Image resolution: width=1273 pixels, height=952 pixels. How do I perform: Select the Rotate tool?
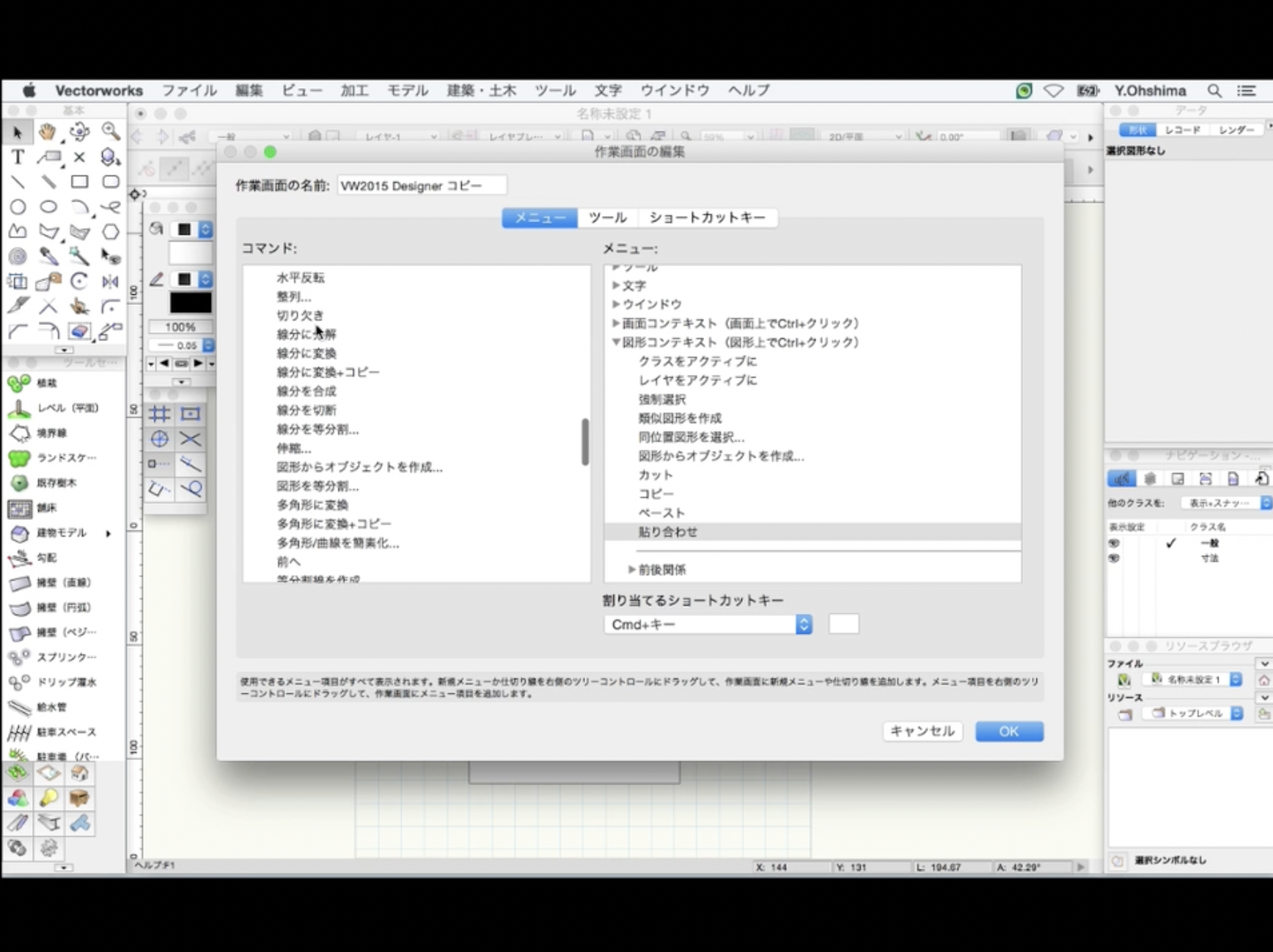coord(79,282)
